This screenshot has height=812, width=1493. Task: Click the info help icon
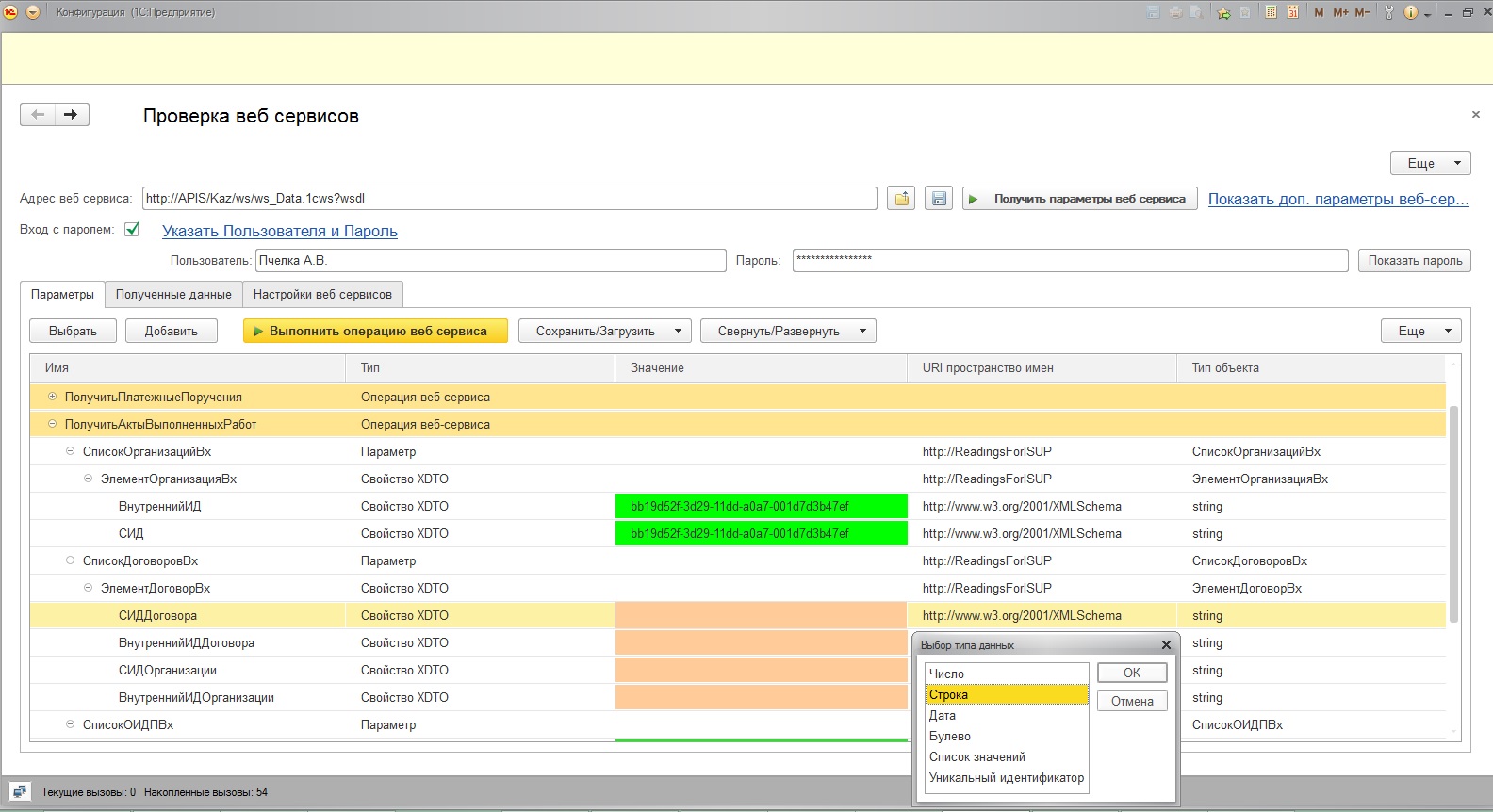(x=1411, y=12)
